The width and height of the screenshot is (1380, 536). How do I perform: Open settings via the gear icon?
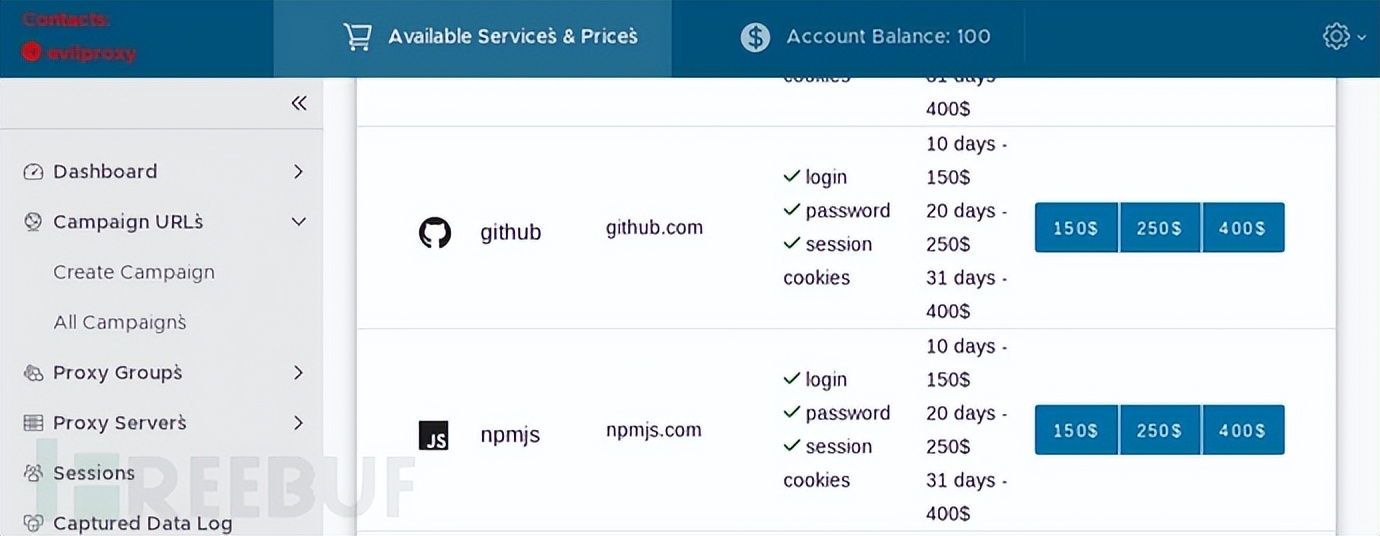[1336, 37]
